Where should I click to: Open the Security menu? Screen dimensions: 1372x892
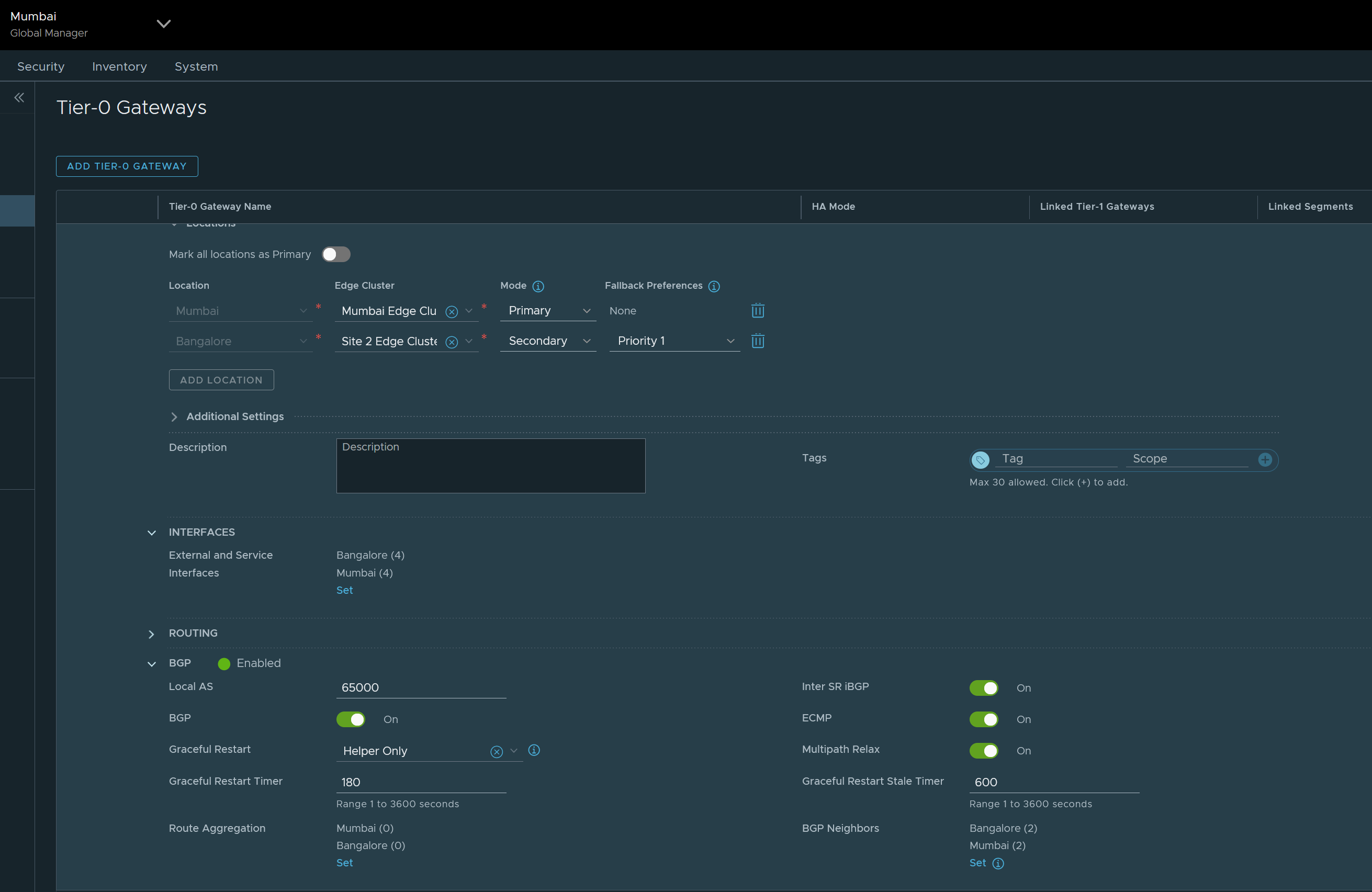(x=41, y=67)
